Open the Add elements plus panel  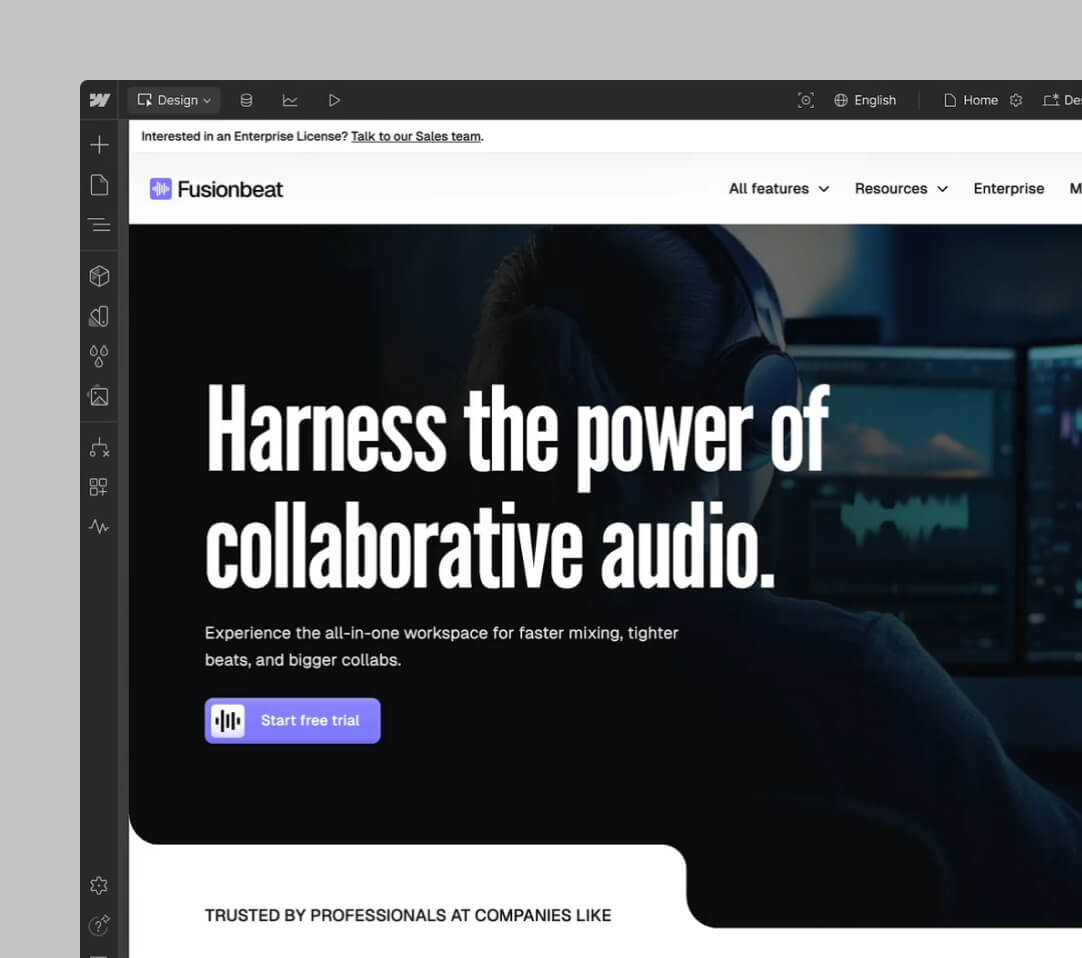(99, 144)
